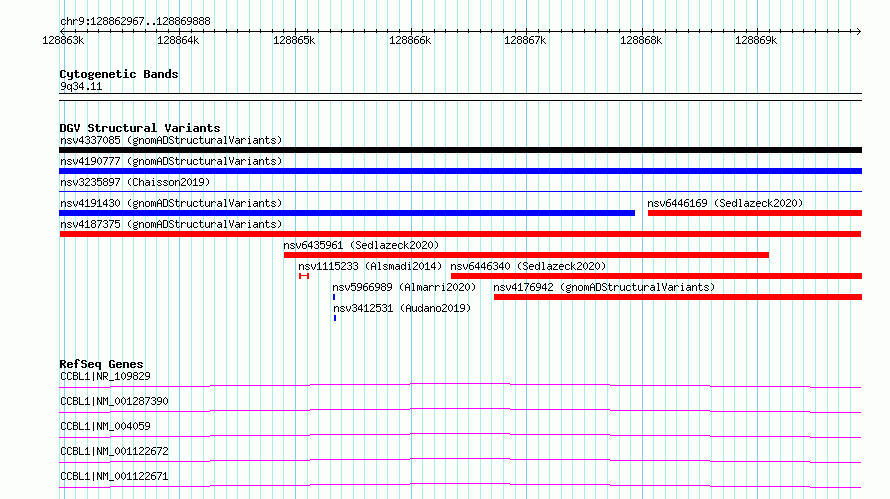
Task: Open variant label nsv4176942 (gnomADStructuralVariants)
Action: (604, 287)
